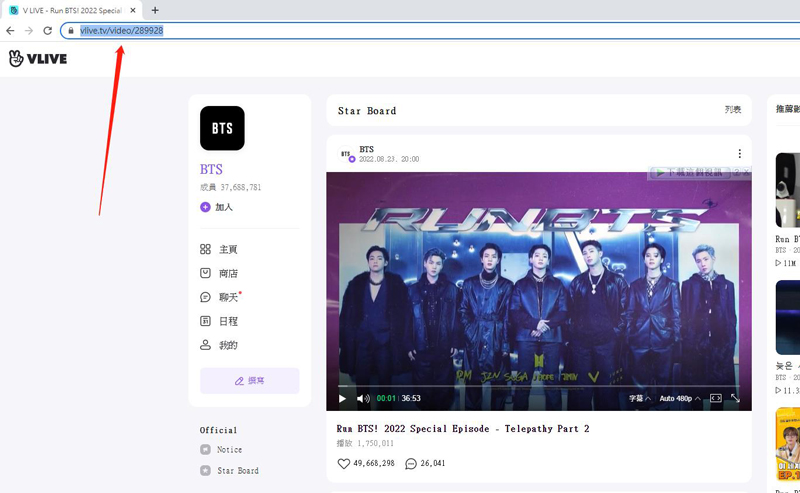The width and height of the screenshot is (800, 493).
Task: Click the BTS post author avatar
Action: pos(346,154)
